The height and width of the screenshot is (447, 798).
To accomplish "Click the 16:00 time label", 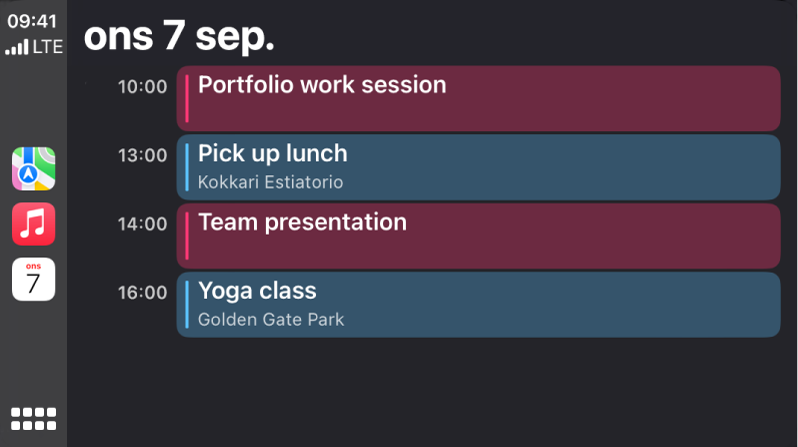I will 142,293.
